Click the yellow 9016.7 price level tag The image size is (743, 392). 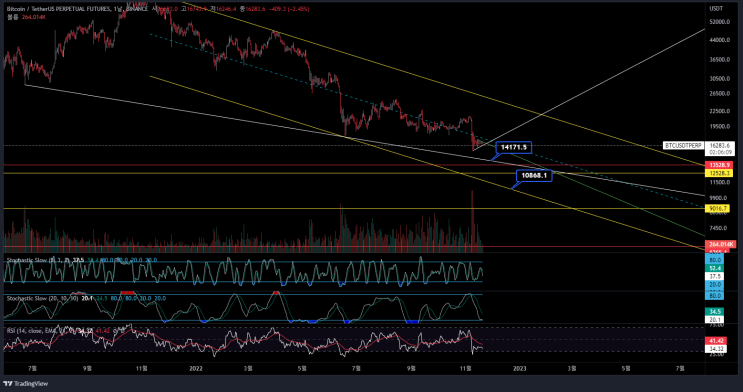pos(717,209)
